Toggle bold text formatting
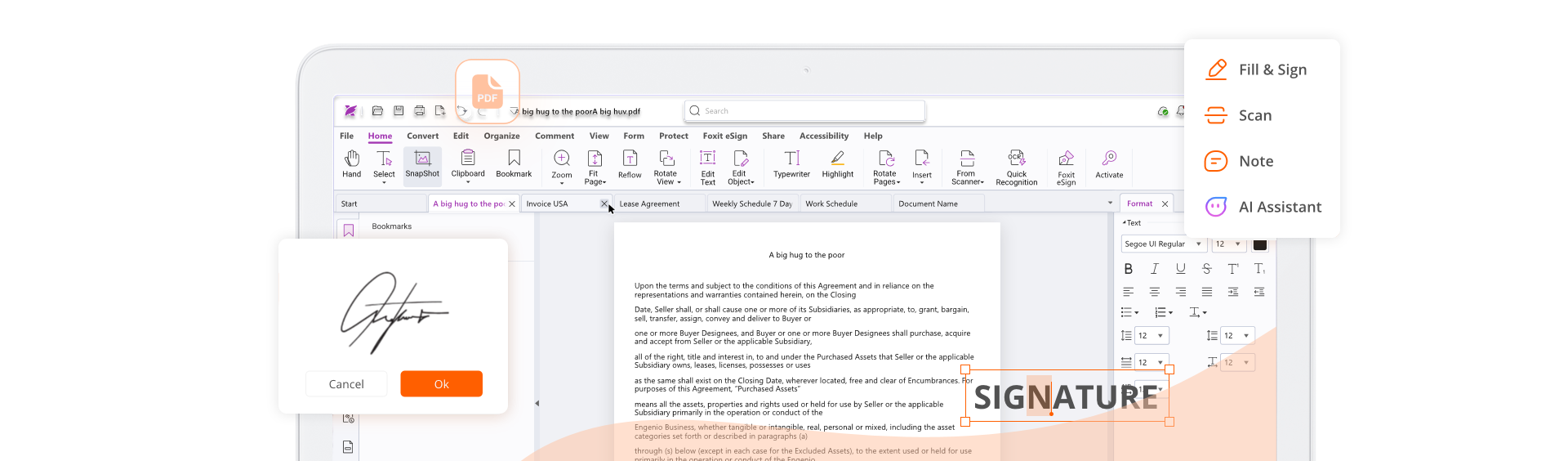 1128,269
